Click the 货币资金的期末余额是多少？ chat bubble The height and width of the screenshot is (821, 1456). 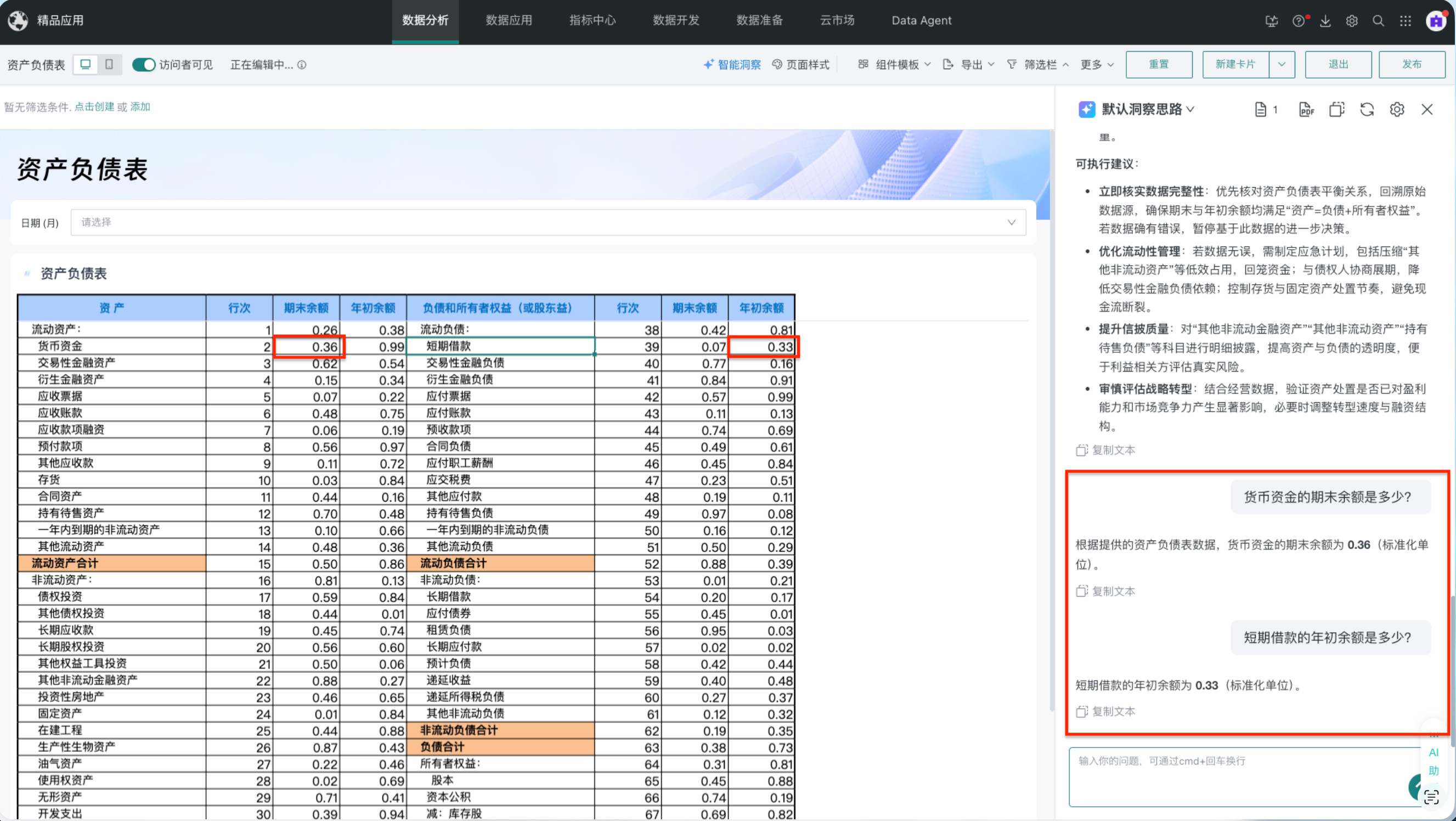click(x=1330, y=497)
